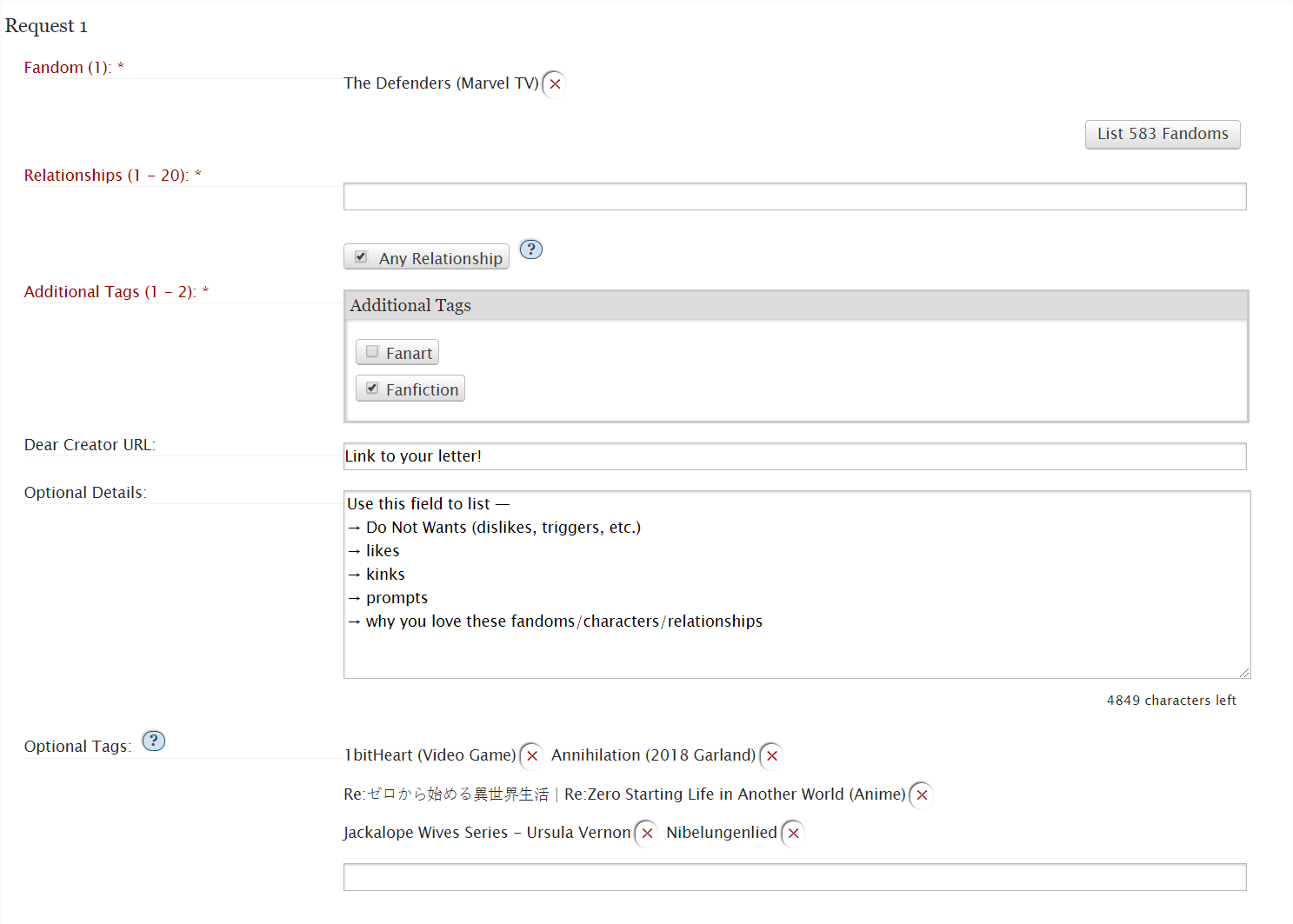Click the Fandom (1) field label

pyautogui.click(x=68, y=68)
